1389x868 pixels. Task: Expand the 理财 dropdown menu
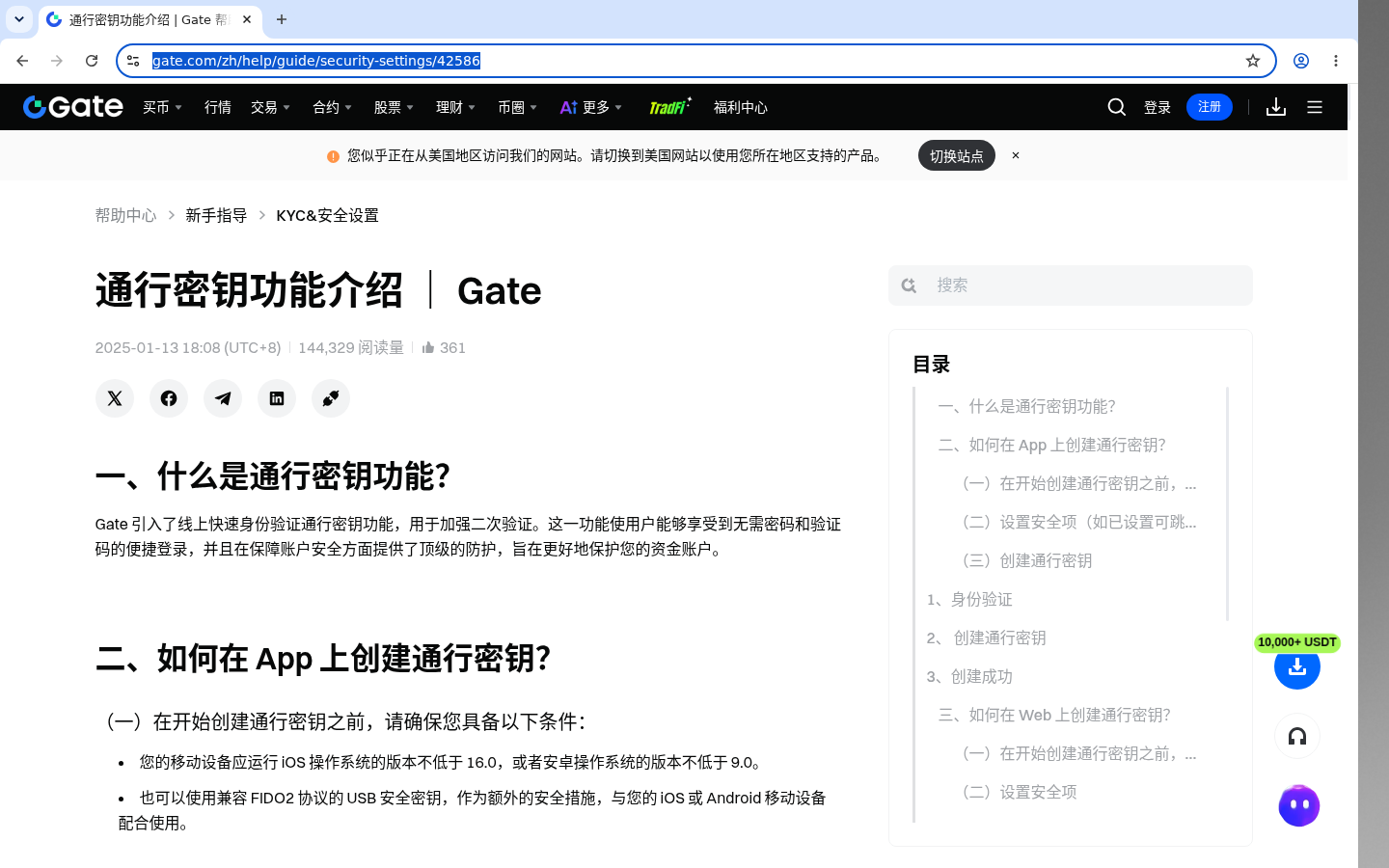pos(456,107)
